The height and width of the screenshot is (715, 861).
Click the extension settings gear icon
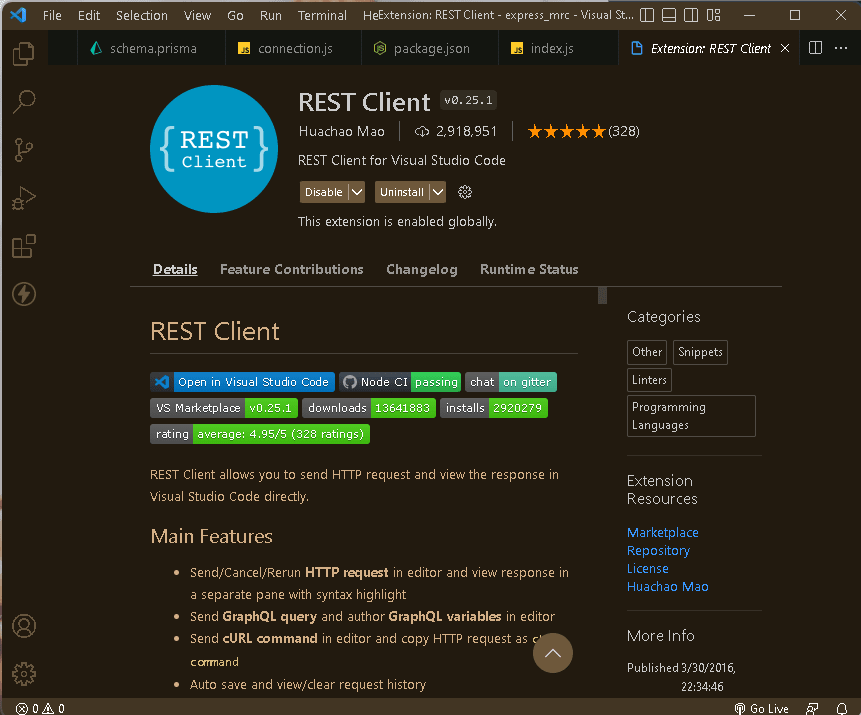[465, 192]
